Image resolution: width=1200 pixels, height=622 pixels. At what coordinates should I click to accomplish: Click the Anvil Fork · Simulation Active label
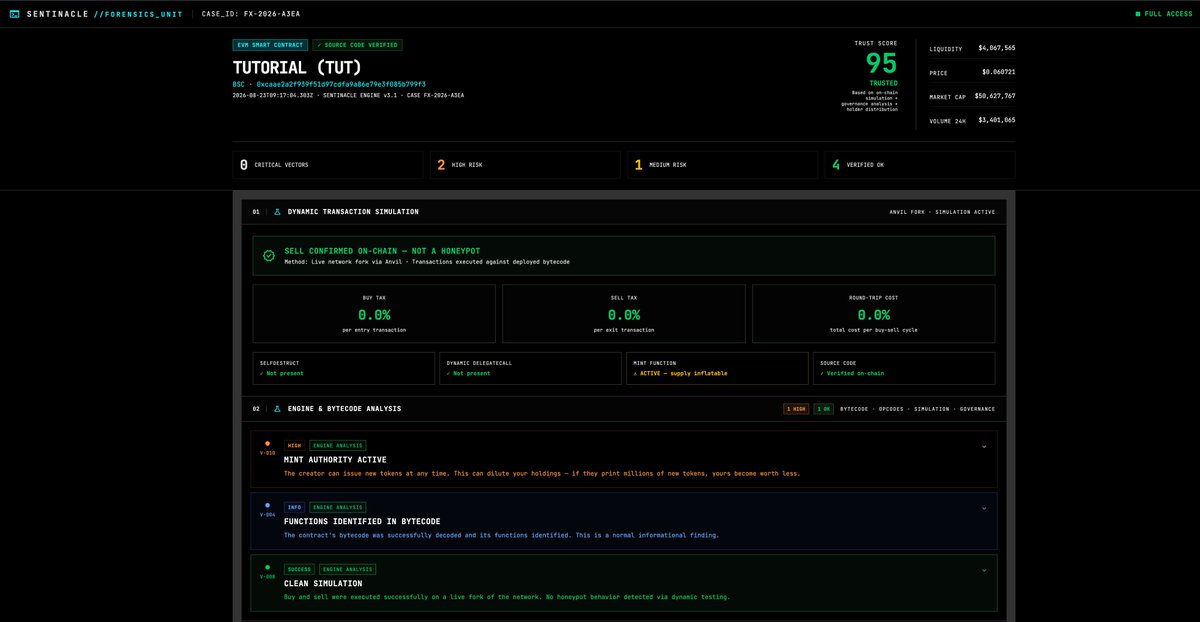coord(942,212)
